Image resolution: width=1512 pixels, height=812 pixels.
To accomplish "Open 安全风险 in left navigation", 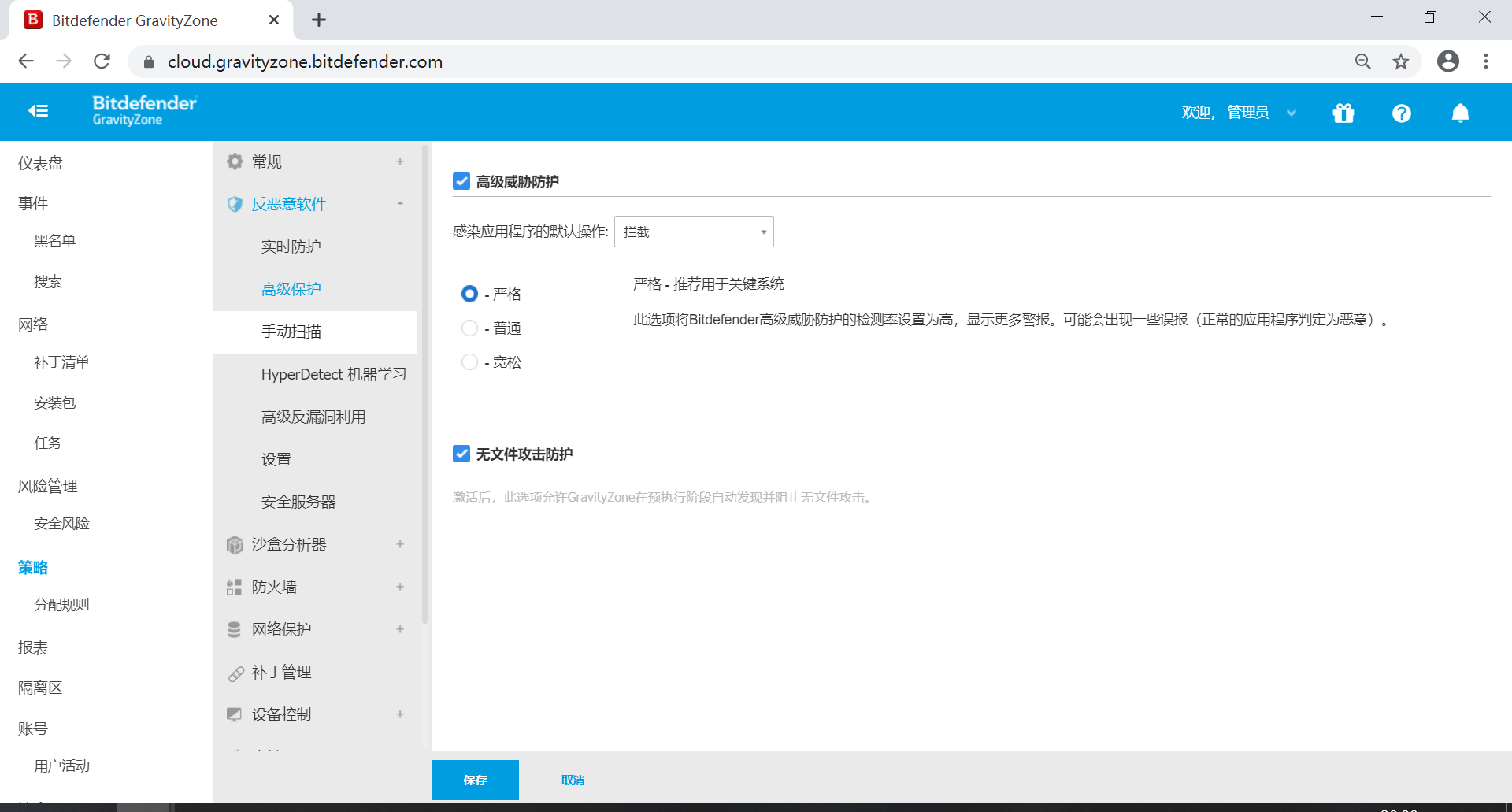I will (x=61, y=524).
